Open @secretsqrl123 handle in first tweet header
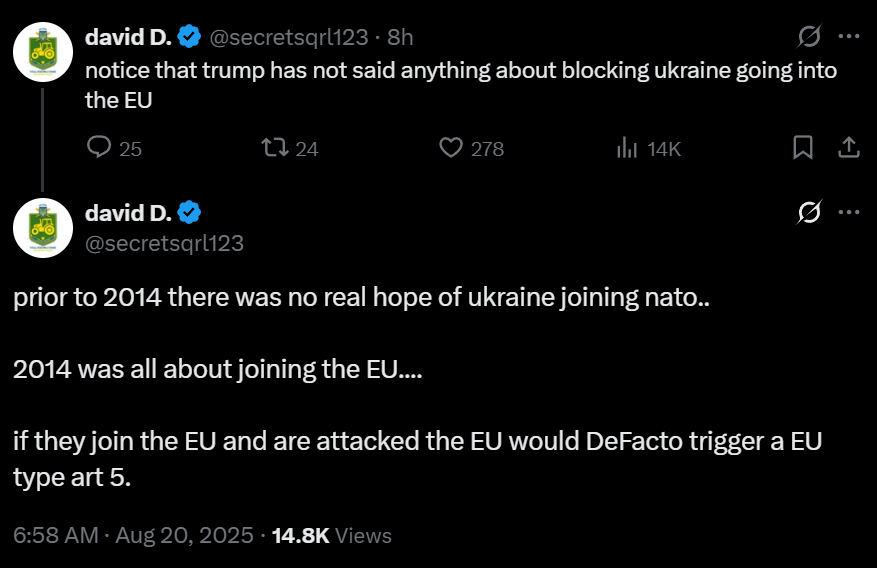877x568 pixels. point(289,37)
